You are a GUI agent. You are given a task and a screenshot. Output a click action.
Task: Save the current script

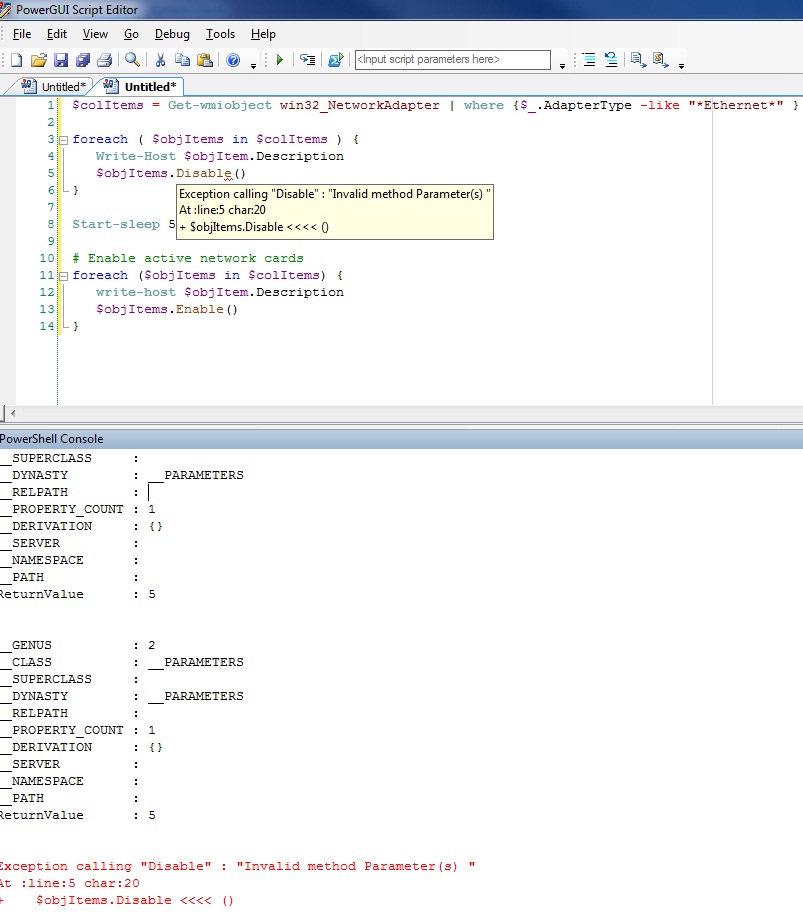61,59
